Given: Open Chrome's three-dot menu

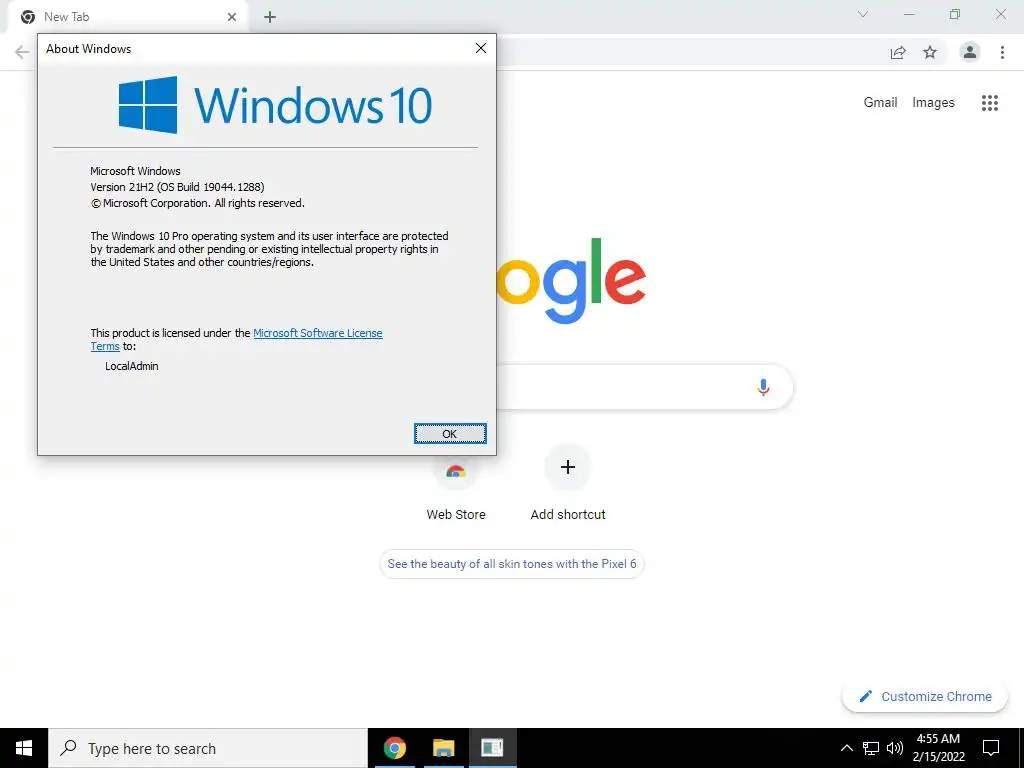Looking at the screenshot, I should (1002, 52).
